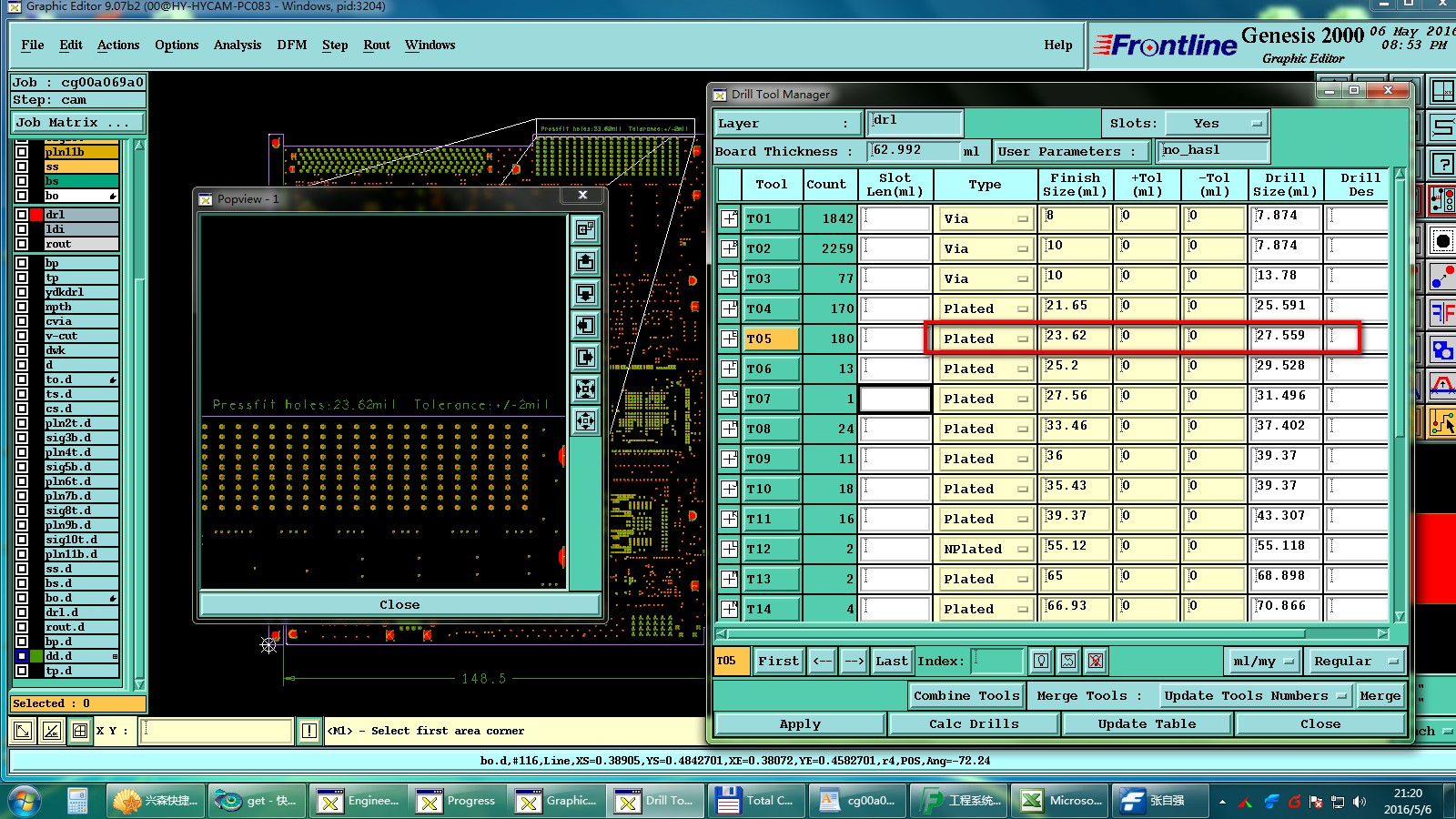Viewport: 1456px width, 819px height.
Task: Open the Analysis menu
Action: point(237,45)
